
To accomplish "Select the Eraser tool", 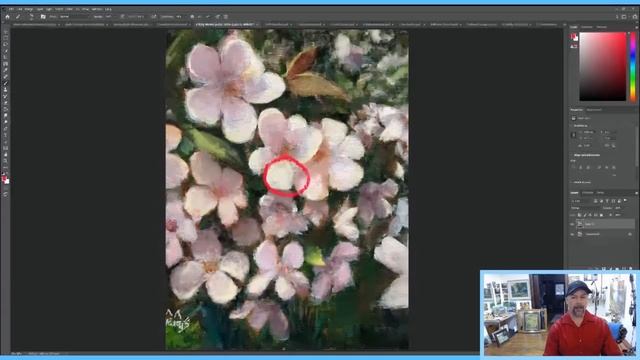I will coord(5,102).
